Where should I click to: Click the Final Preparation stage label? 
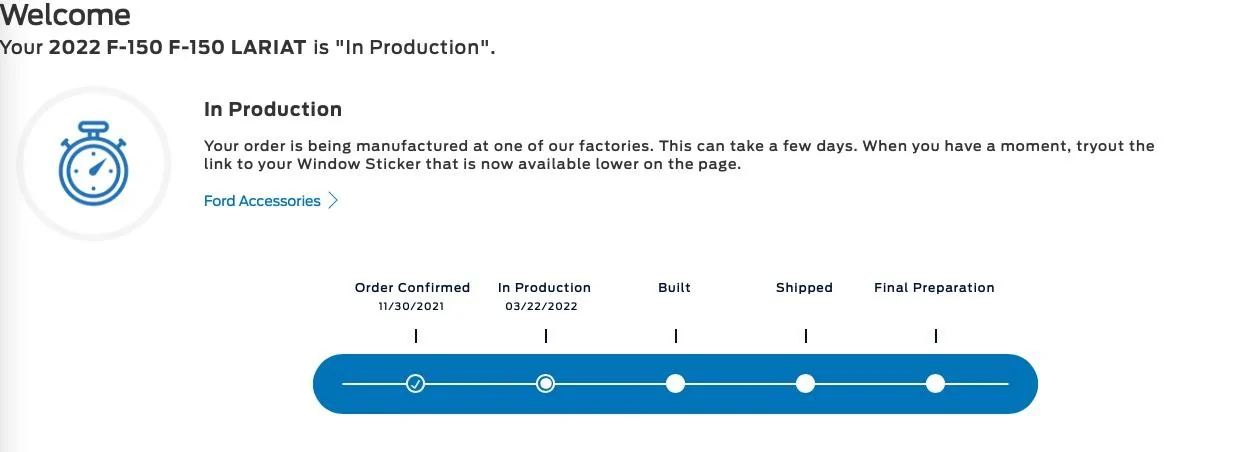[x=934, y=288]
